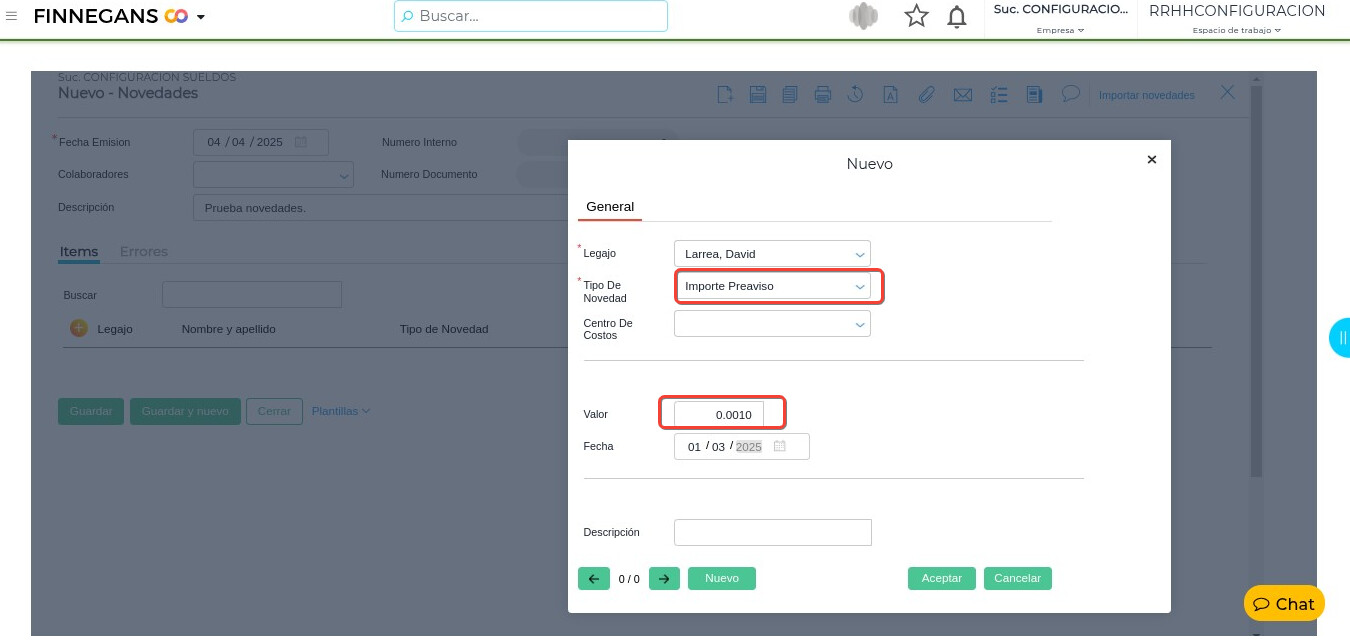1350x641 pixels.
Task: Click the Fecha Emision date field
Action: [261, 142]
